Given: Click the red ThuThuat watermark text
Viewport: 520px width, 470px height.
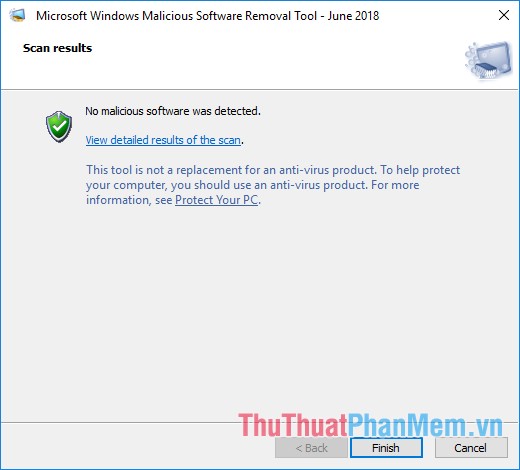Looking at the screenshot, I should click(x=293, y=425).
